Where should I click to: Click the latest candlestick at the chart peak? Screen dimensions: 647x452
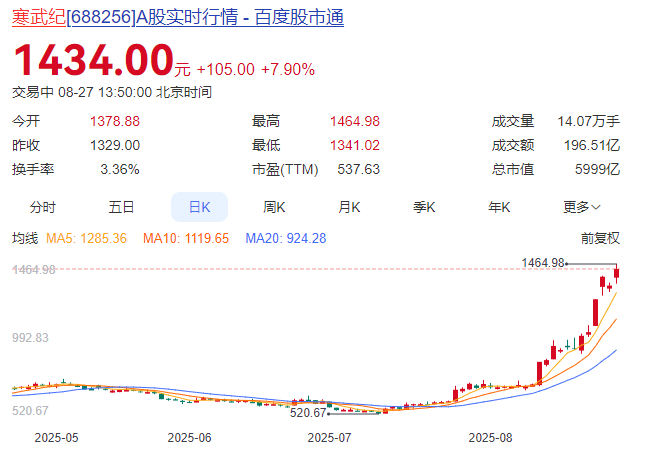(616, 273)
